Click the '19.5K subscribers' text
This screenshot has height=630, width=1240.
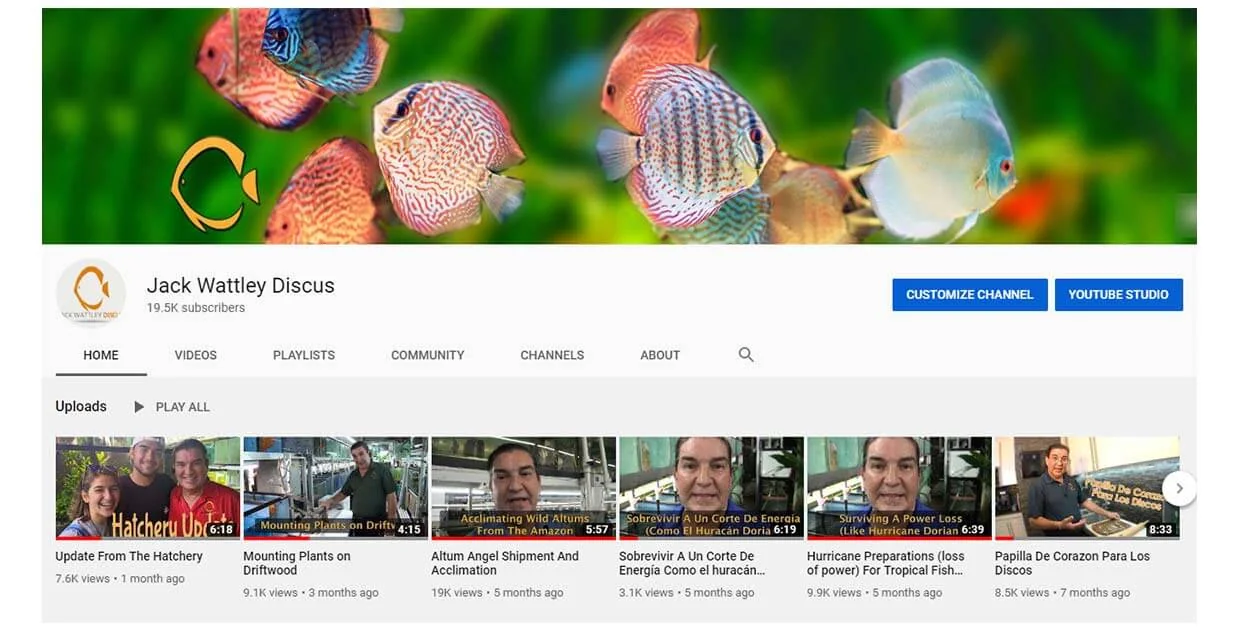196,308
